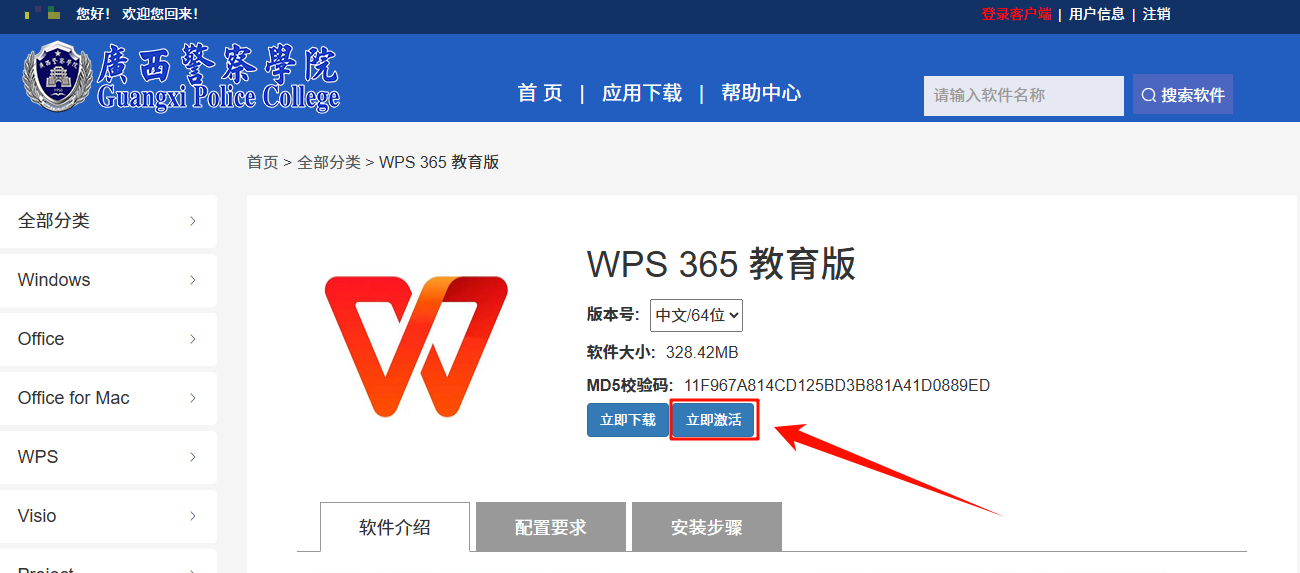Go to 首页 in the top navigation

[540, 93]
